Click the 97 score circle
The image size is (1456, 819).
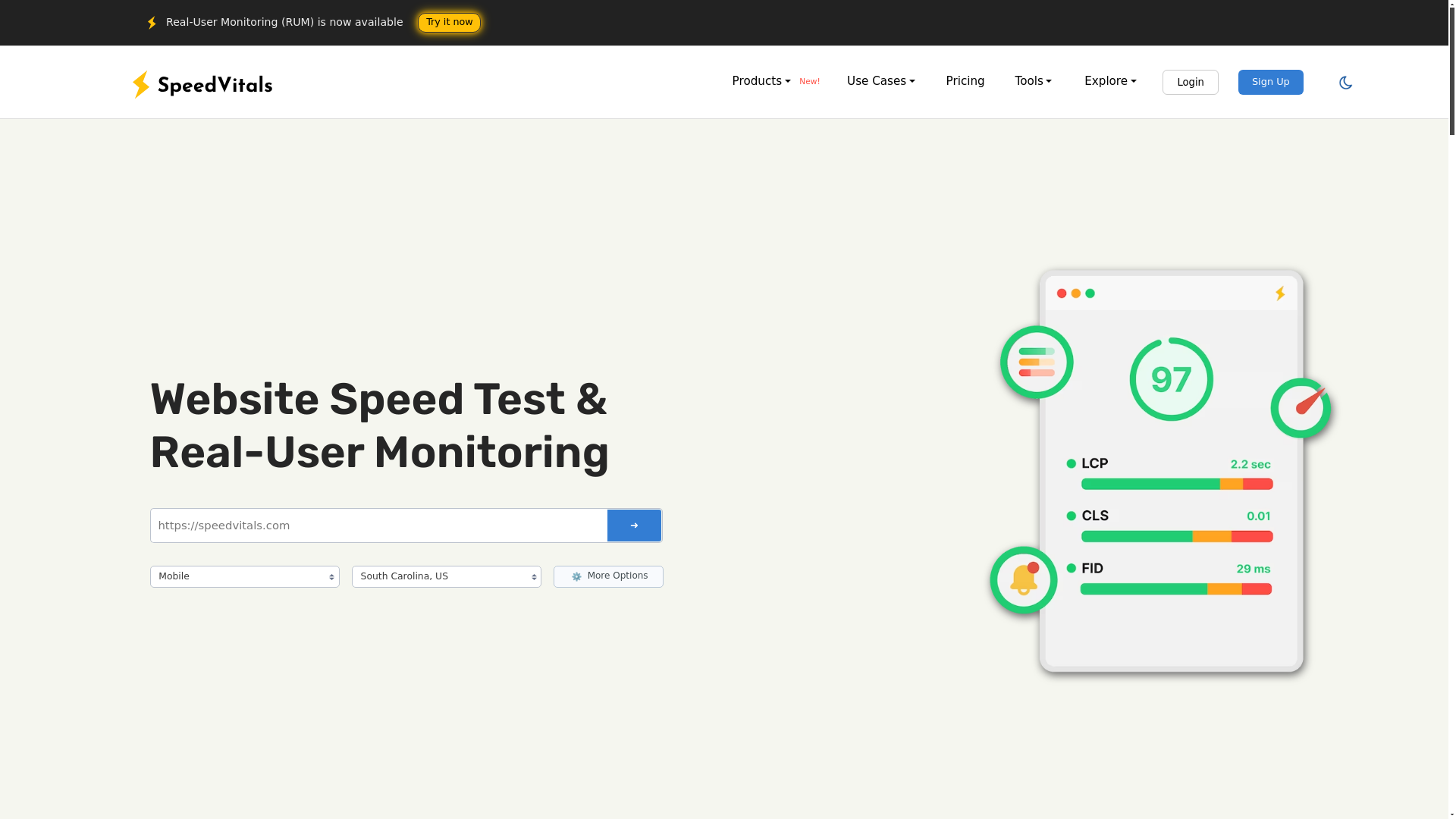coord(1171,379)
